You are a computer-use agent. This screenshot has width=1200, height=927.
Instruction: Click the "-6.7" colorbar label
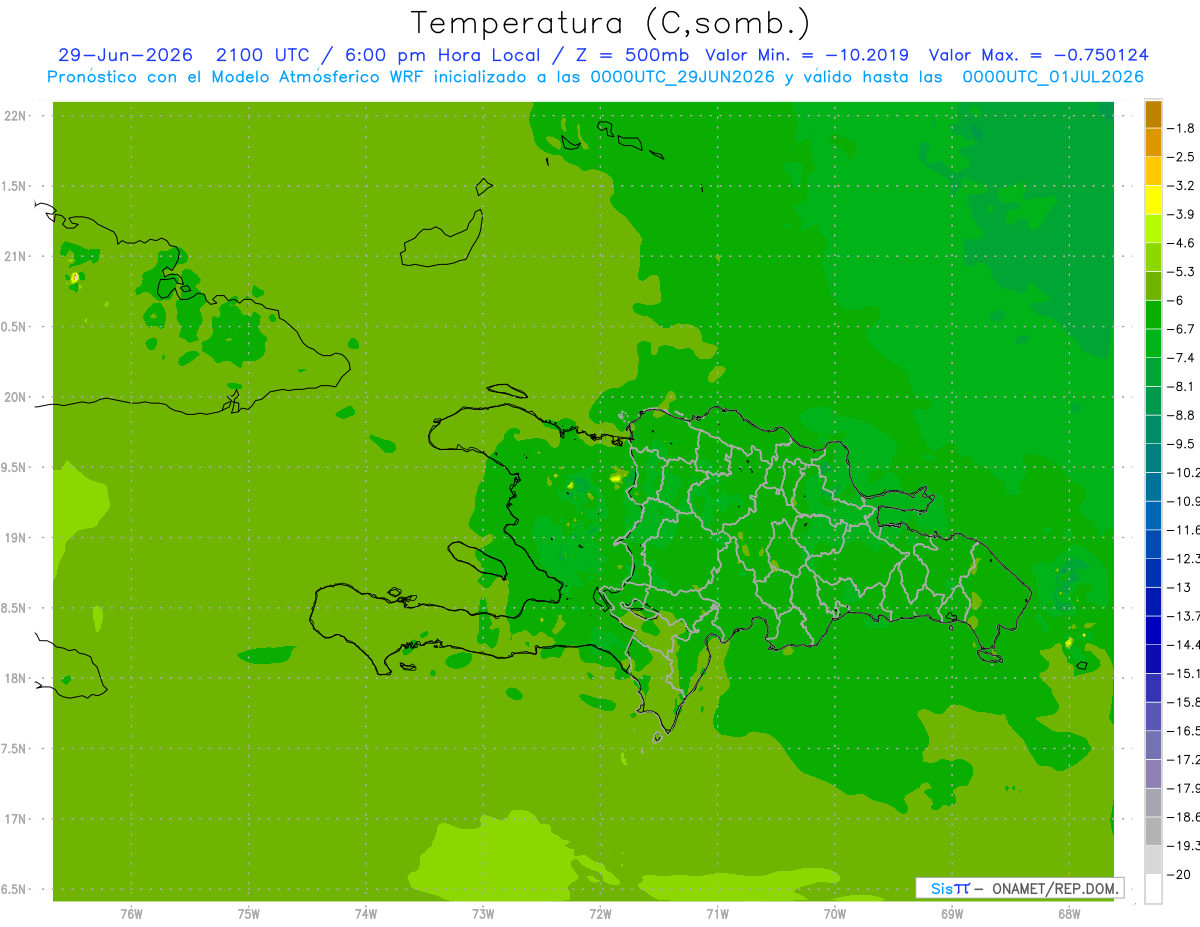(1182, 328)
